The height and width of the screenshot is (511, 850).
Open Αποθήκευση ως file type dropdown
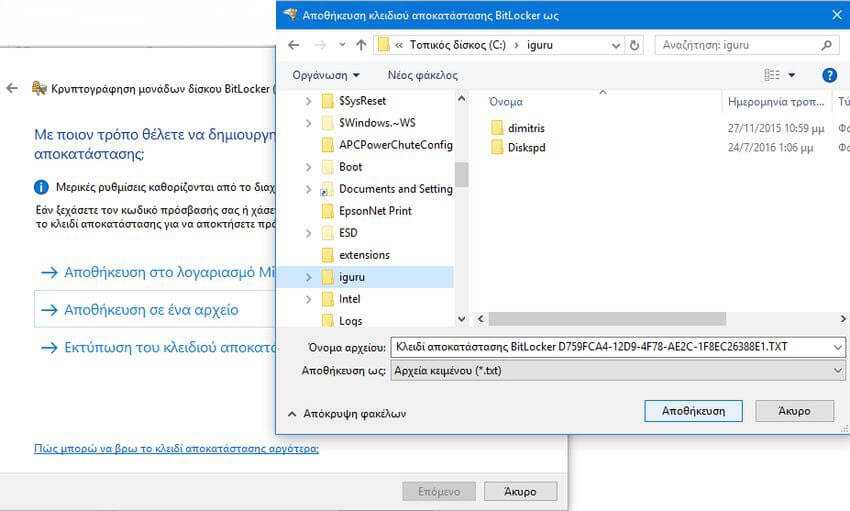coord(618,371)
